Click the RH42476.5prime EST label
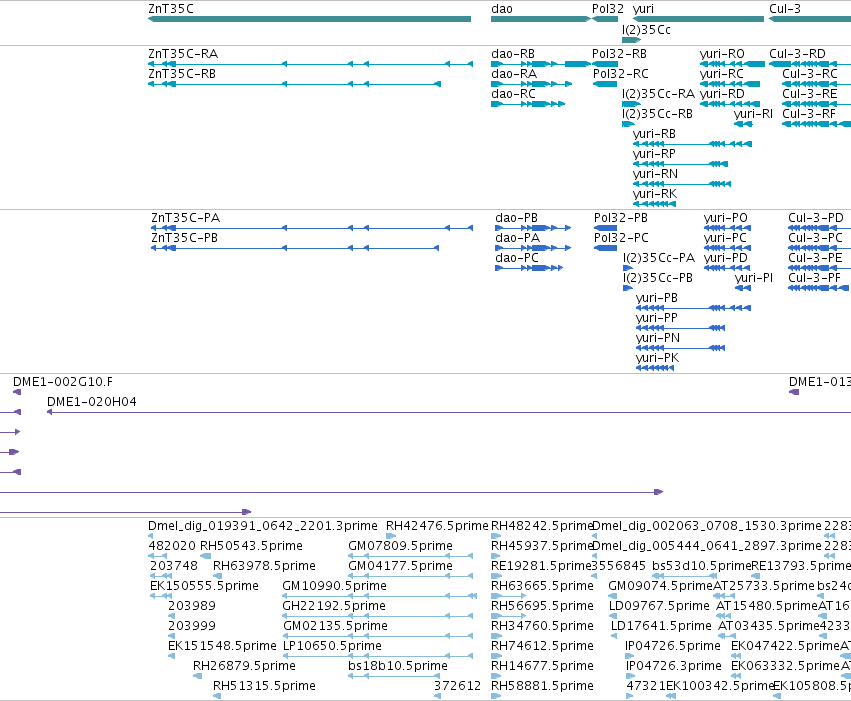Image resolution: width=851 pixels, height=701 pixels. tap(437, 526)
